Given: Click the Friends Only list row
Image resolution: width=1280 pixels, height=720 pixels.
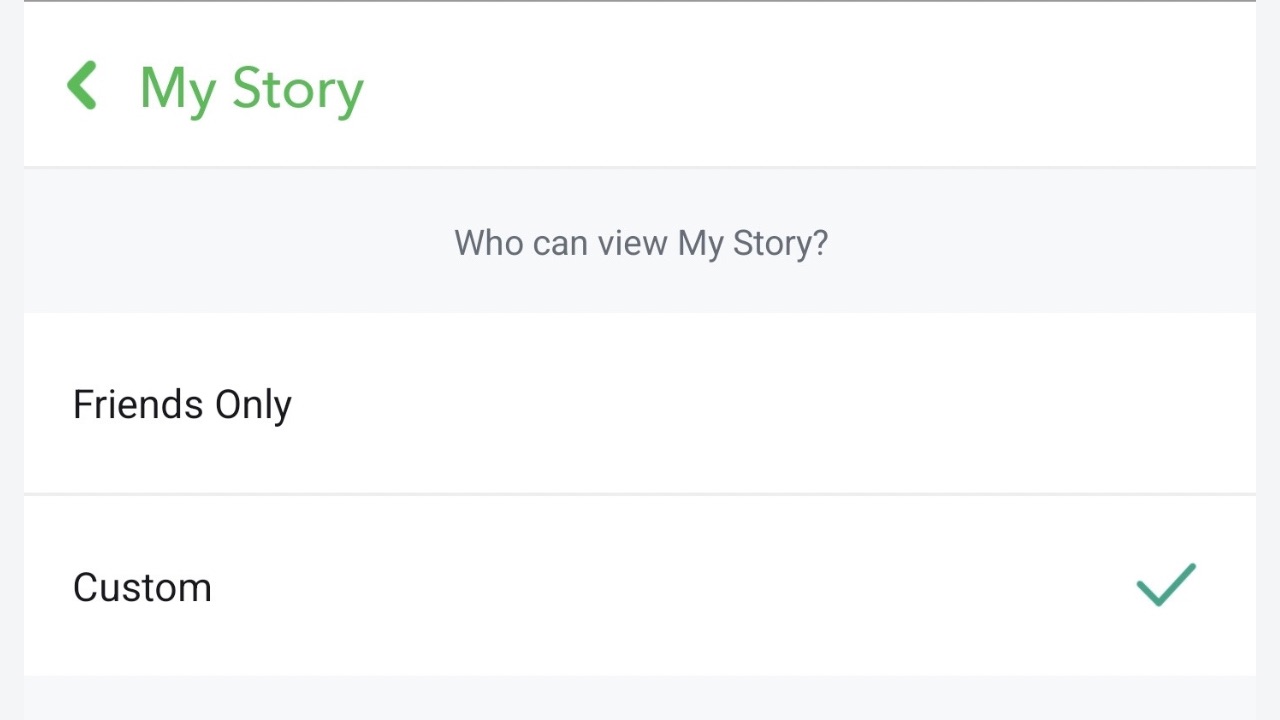Looking at the screenshot, I should (x=640, y=404).
